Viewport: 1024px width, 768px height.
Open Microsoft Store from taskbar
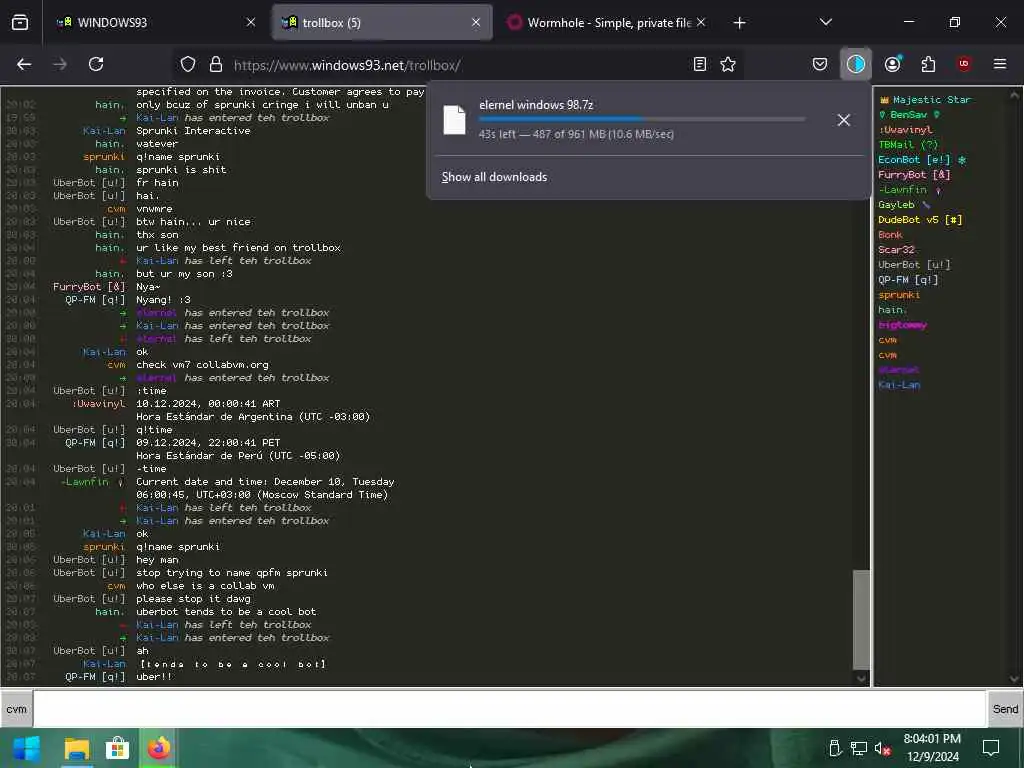point(117,748)
